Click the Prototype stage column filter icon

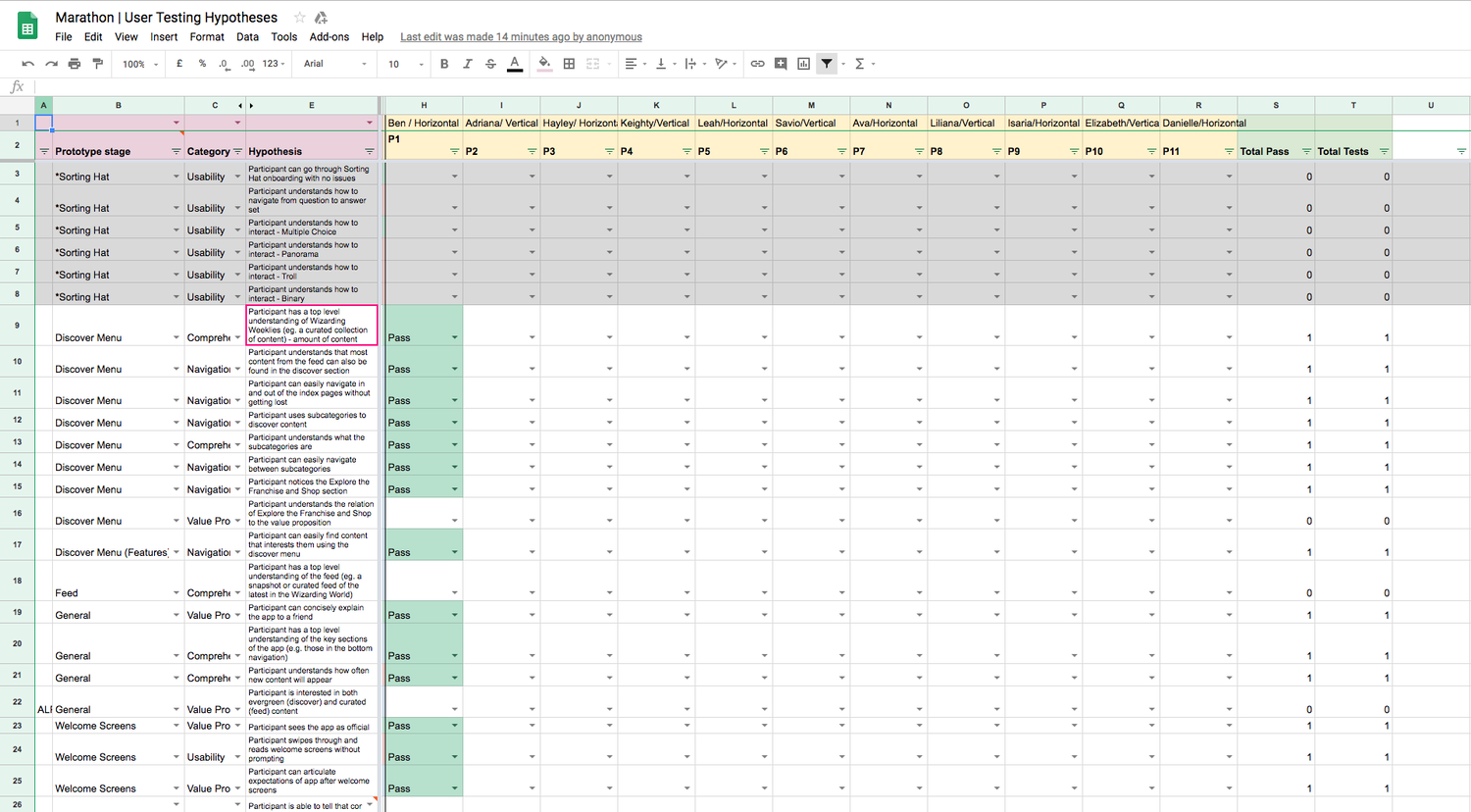(177, 152)
